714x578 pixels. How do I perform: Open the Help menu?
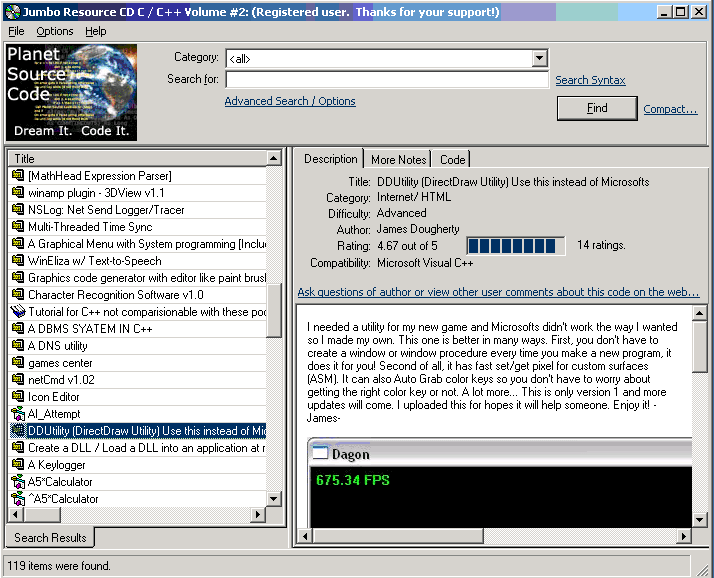pyautogui.click(x=96, y=31)
